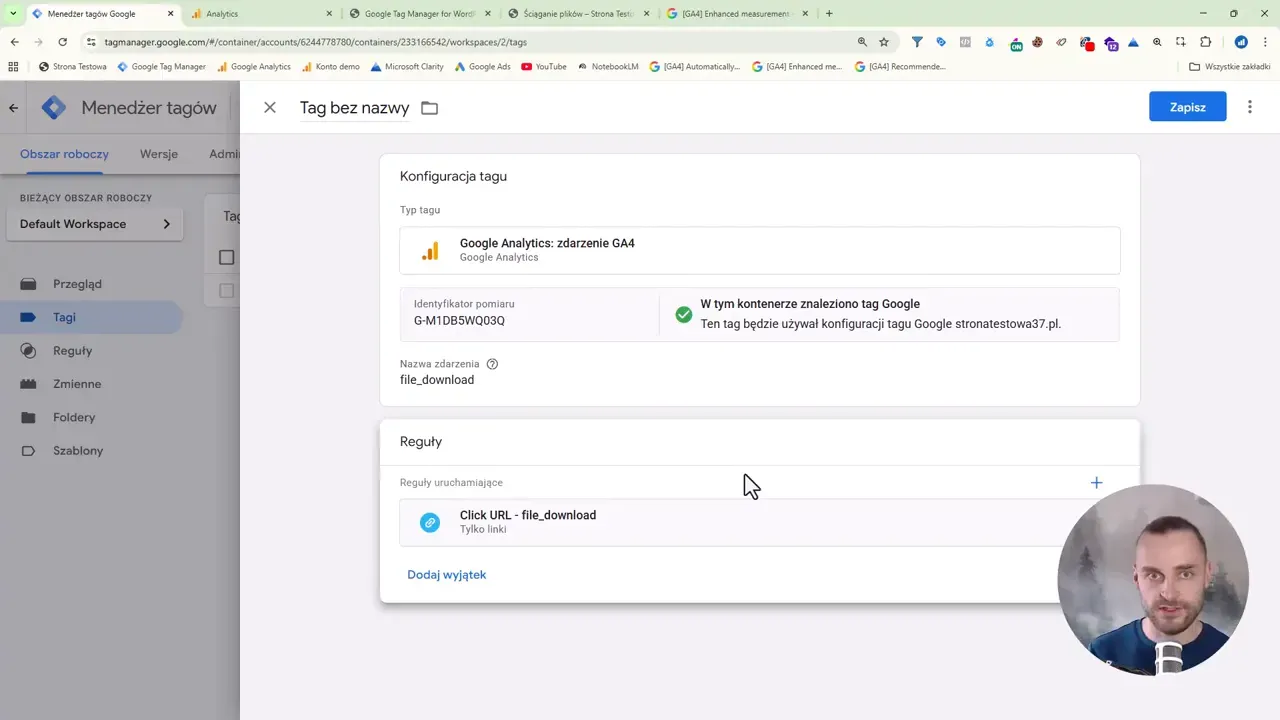Open the apps grid icon in bookmarks bar

[x=13, y=67]
